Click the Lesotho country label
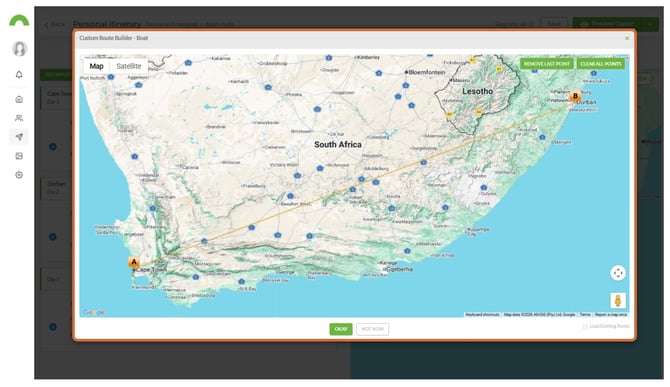Screen dimensions: 670x387 pyautogui.click(x=477, y=91)
